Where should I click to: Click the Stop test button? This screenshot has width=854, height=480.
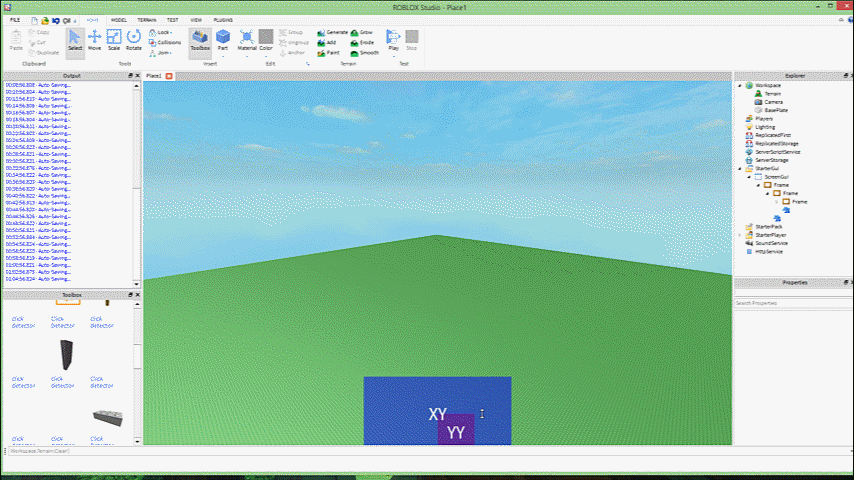click(x=412, y=41)
